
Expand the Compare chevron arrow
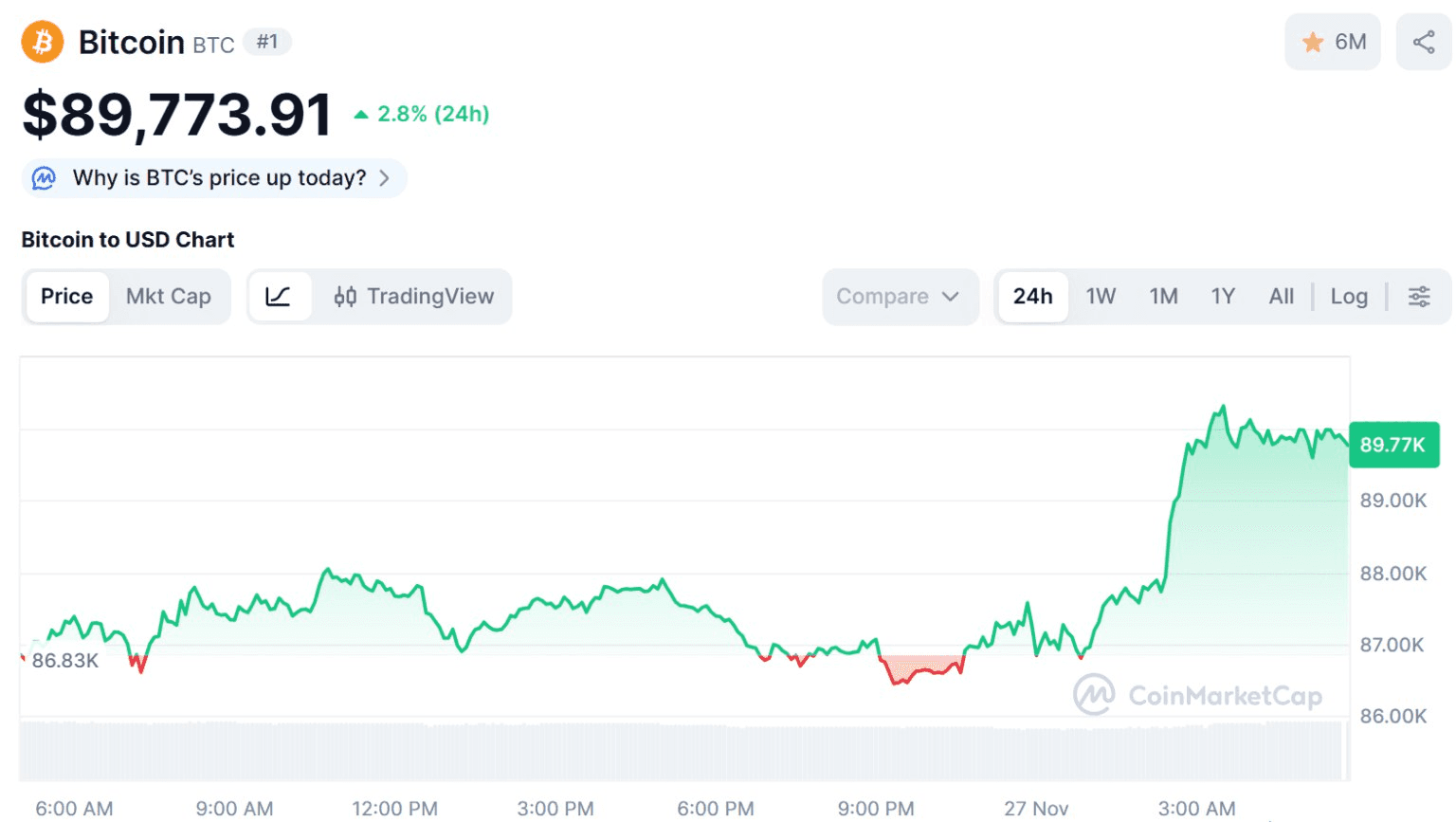click(951, 297)
